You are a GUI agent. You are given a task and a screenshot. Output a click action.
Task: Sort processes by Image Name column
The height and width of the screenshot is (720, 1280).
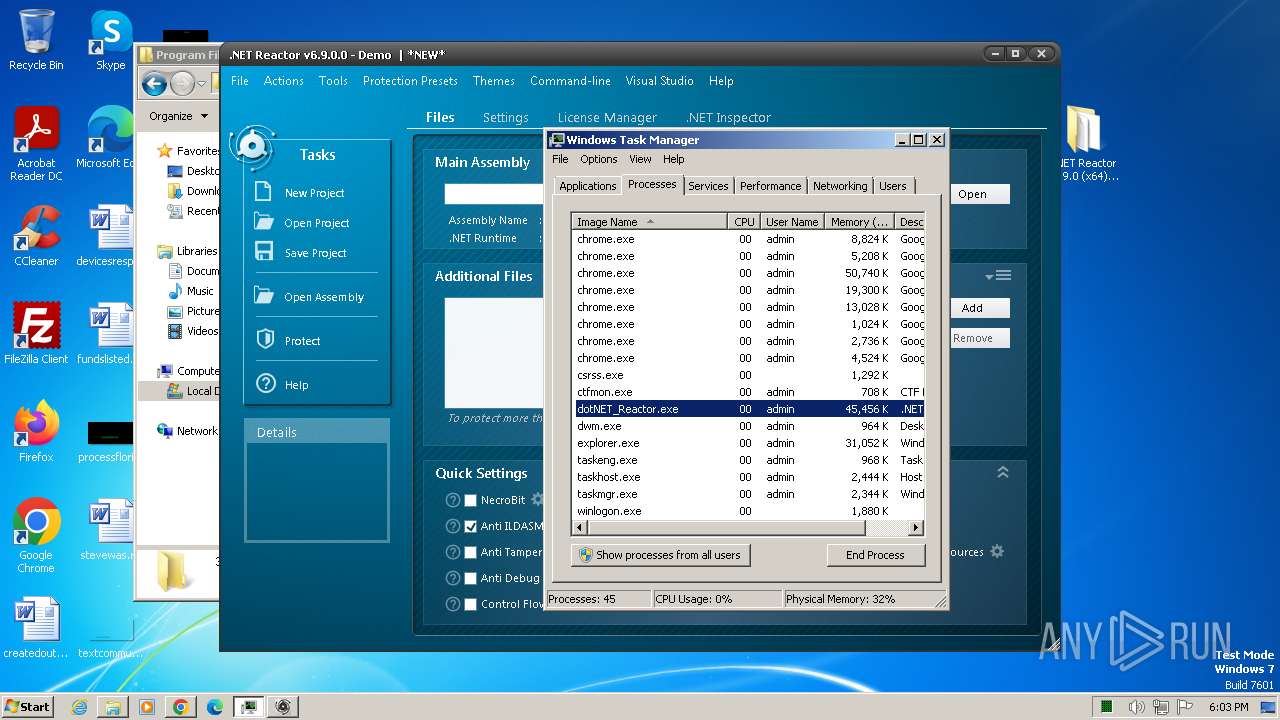649,221
